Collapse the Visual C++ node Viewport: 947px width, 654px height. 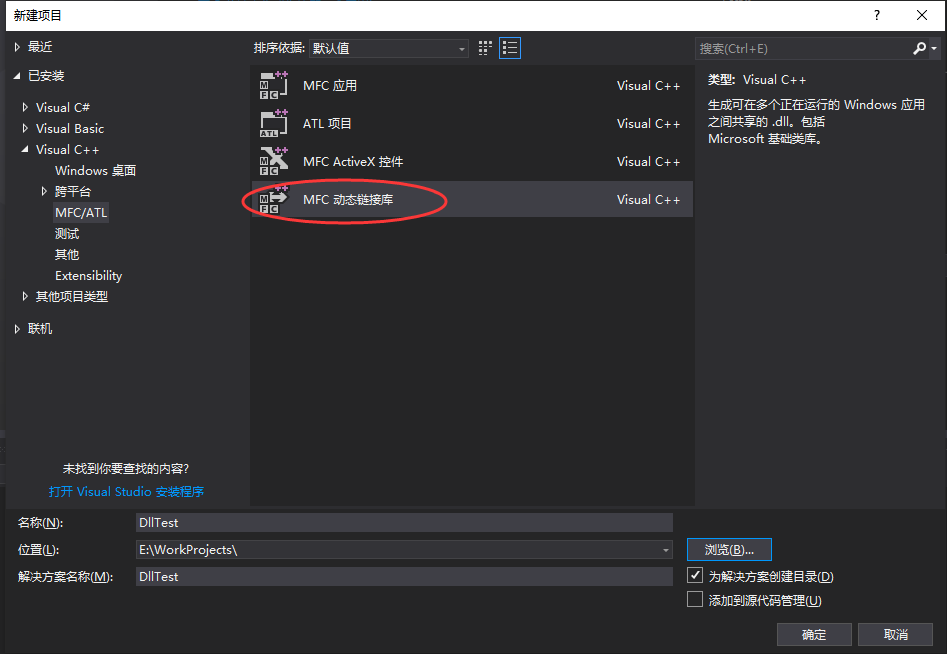coord(25,149)
